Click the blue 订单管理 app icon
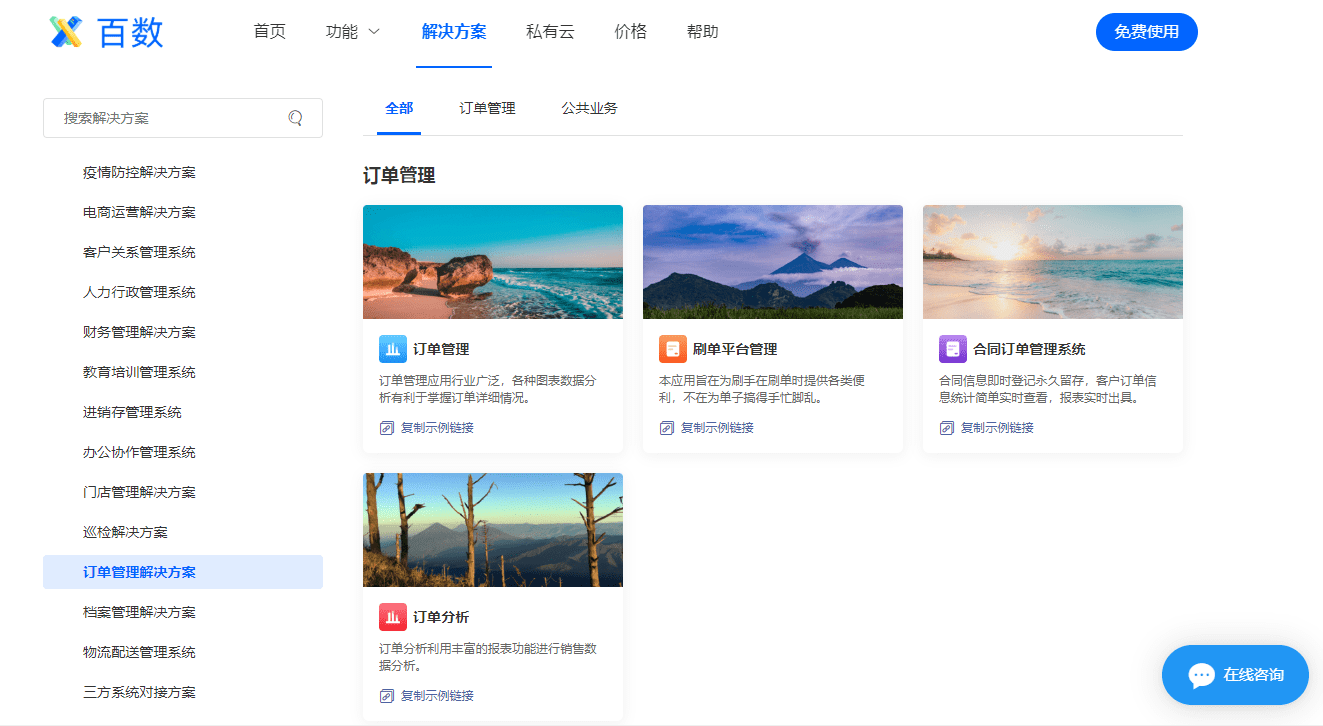 tap(393, 349)
